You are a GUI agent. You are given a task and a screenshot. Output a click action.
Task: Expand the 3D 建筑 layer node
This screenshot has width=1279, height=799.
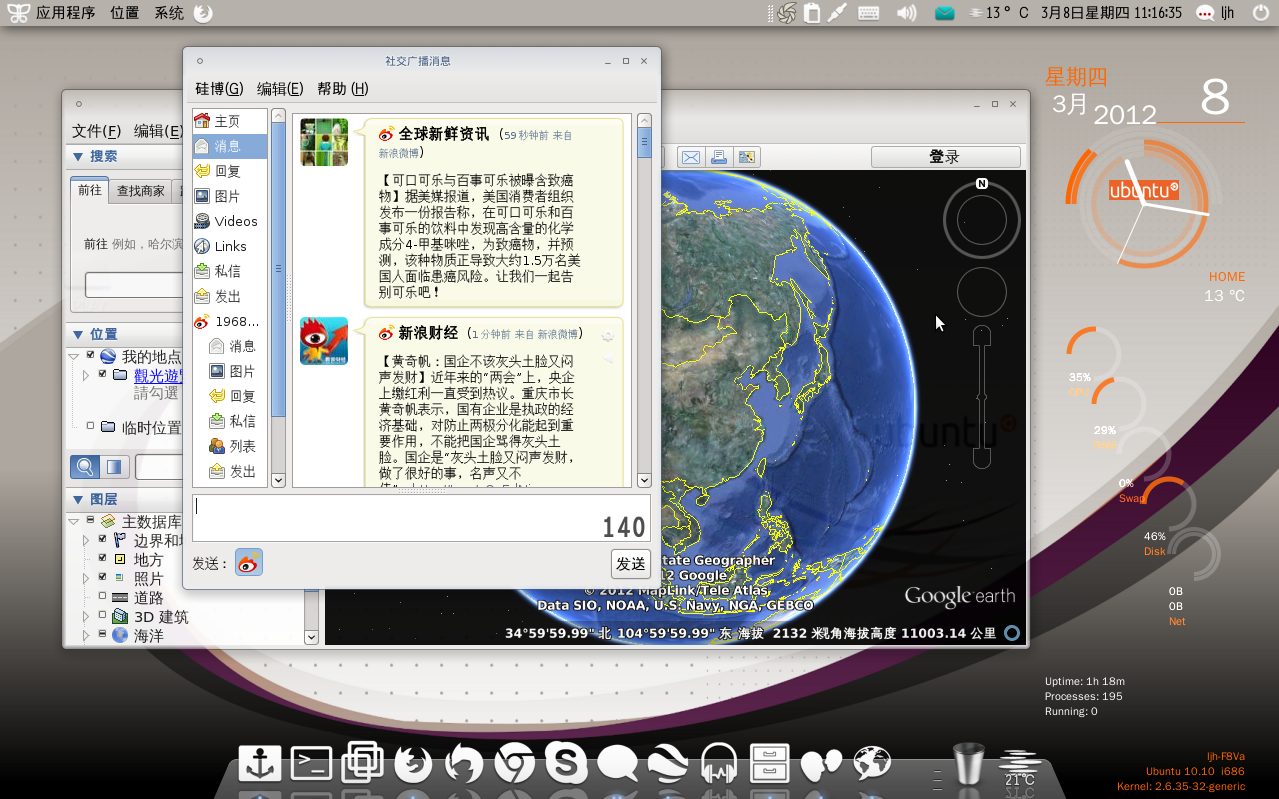(86, 616)
